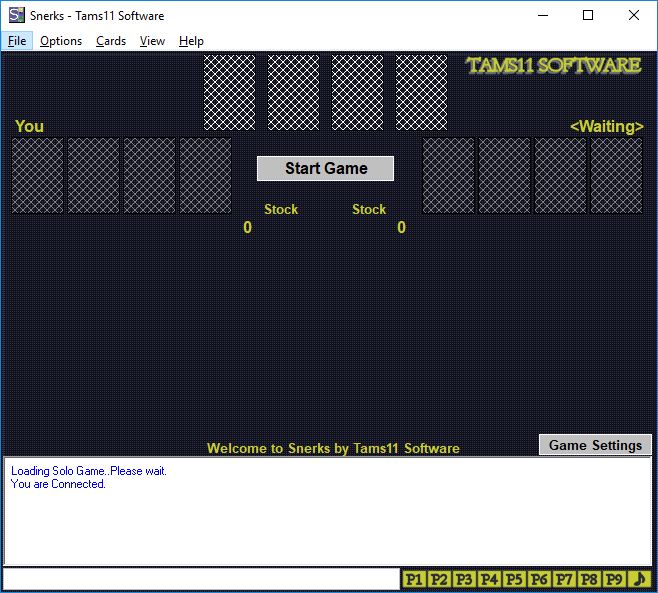The image size is (658, 593).
Task: Click the P9 phrase button
Action: (x=614, y=579)
